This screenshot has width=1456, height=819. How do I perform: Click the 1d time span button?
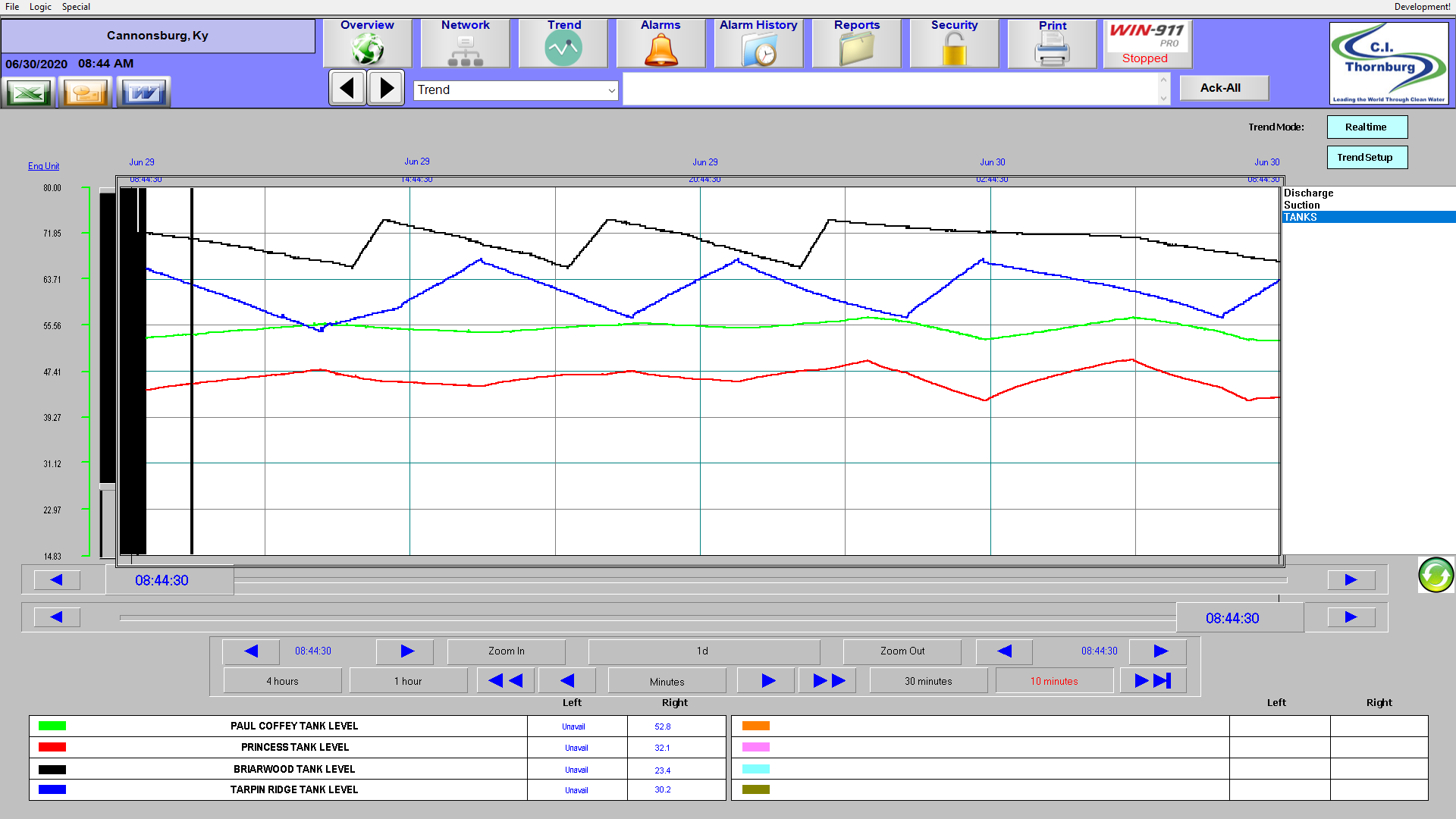704,651
